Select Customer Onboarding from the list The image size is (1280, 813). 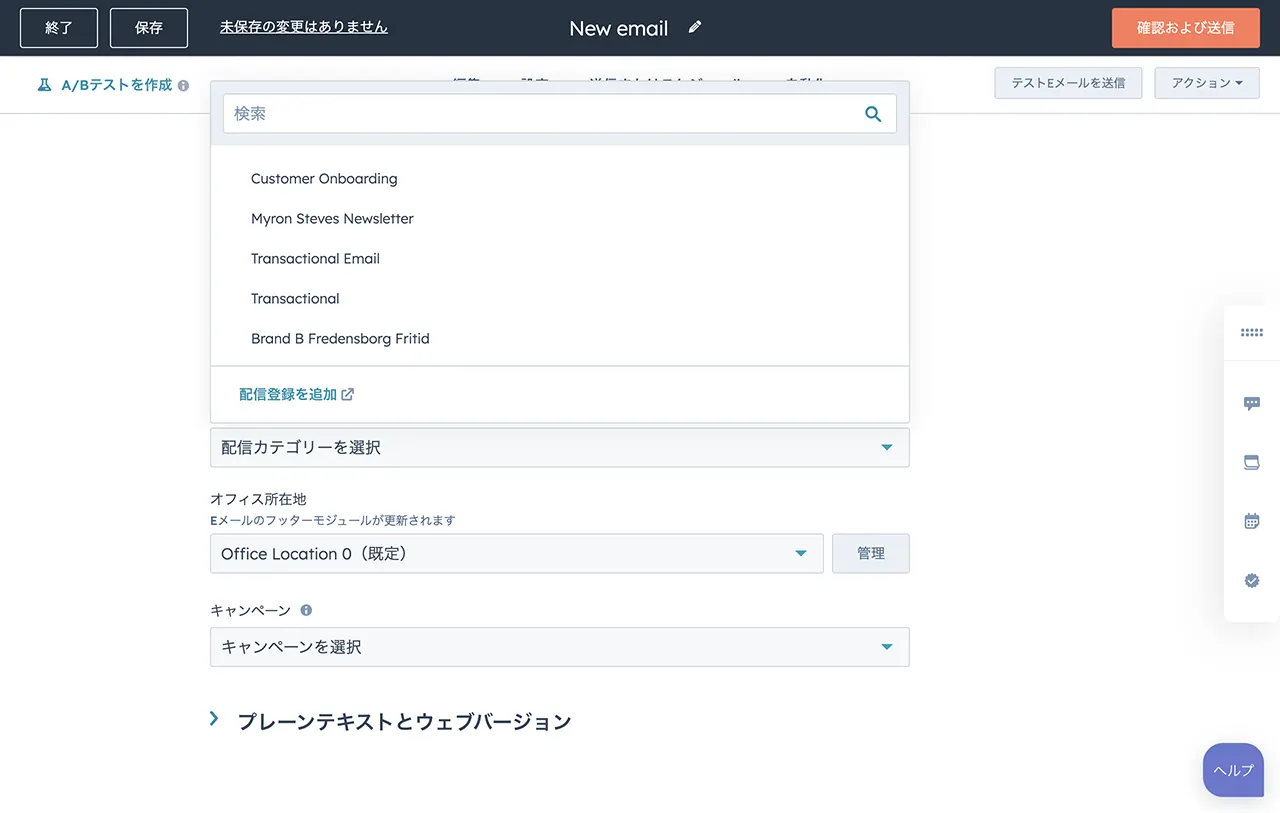point(324,179)
